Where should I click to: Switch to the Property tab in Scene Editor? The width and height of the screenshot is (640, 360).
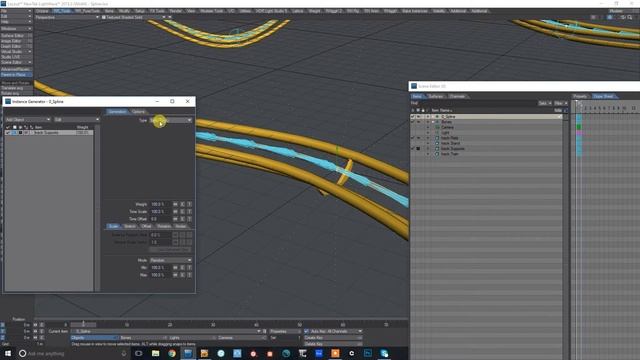click(x=580, y=96)
